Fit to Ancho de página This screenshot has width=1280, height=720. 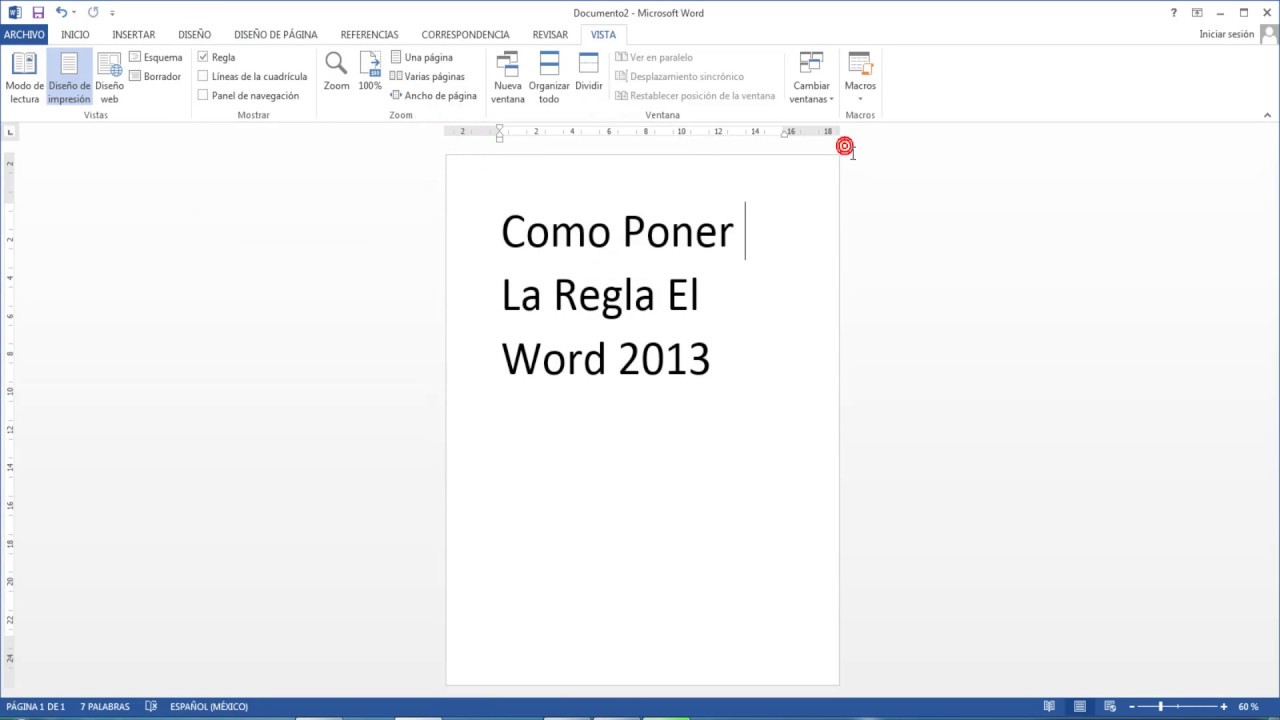(433, 95)
